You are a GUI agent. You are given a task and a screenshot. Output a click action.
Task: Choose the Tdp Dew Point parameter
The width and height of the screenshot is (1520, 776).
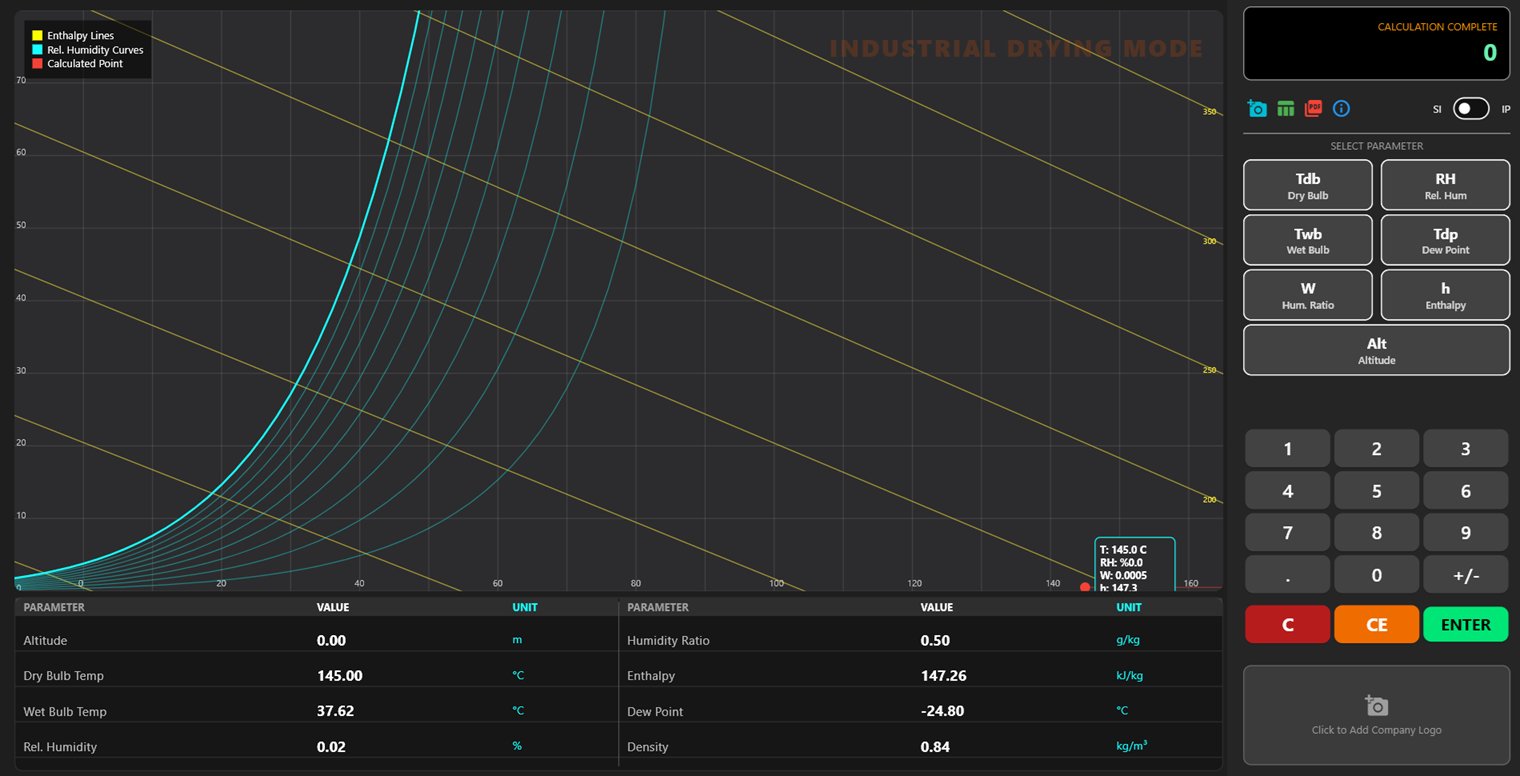pyautogui.click(x=1445, y=241)
